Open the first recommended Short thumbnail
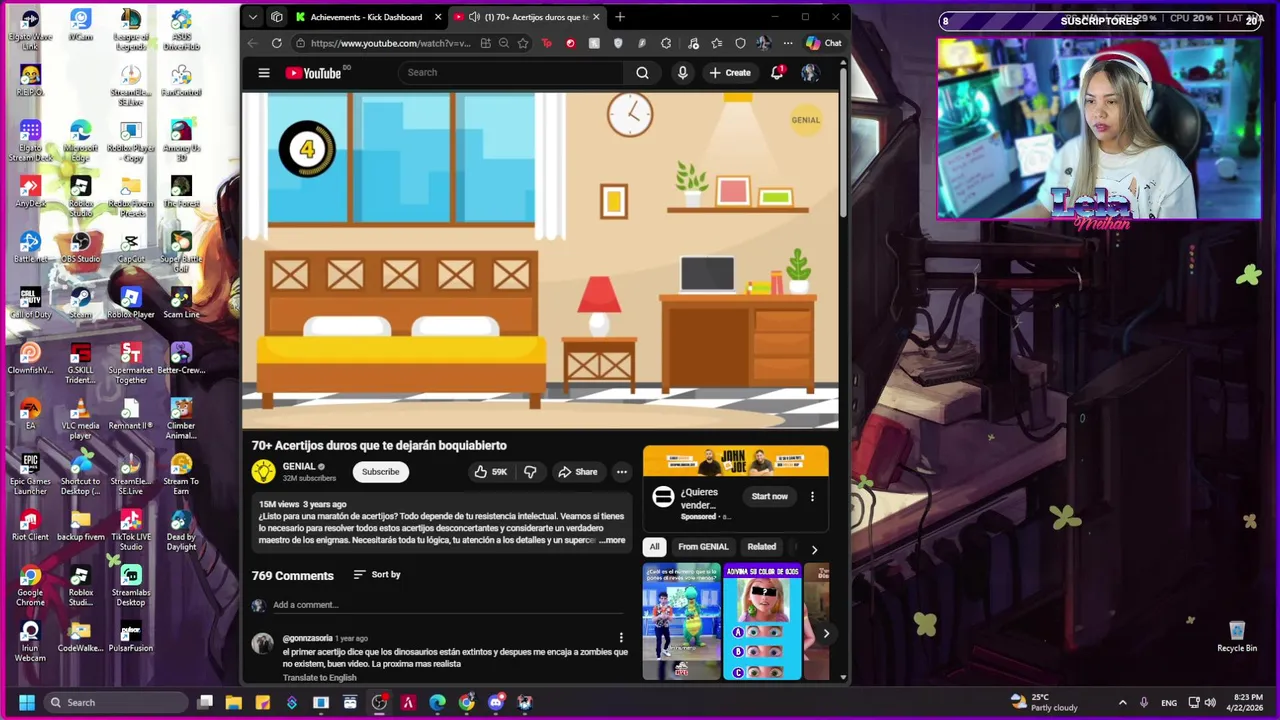This screenshot has width=1280, height=720. pyautogui.click(x=681, y=622)
